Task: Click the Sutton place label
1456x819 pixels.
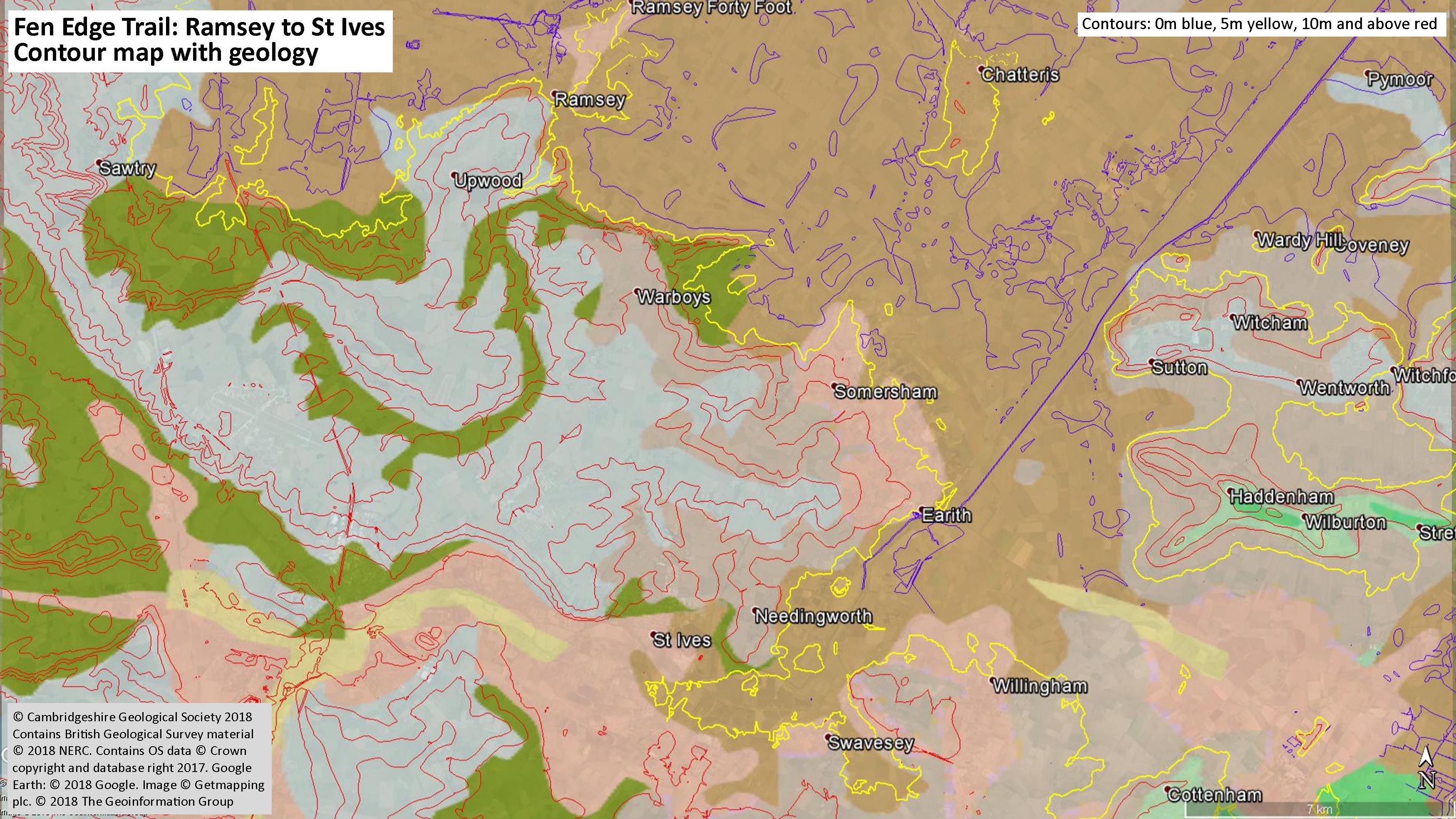Action: coord(1180,368)
